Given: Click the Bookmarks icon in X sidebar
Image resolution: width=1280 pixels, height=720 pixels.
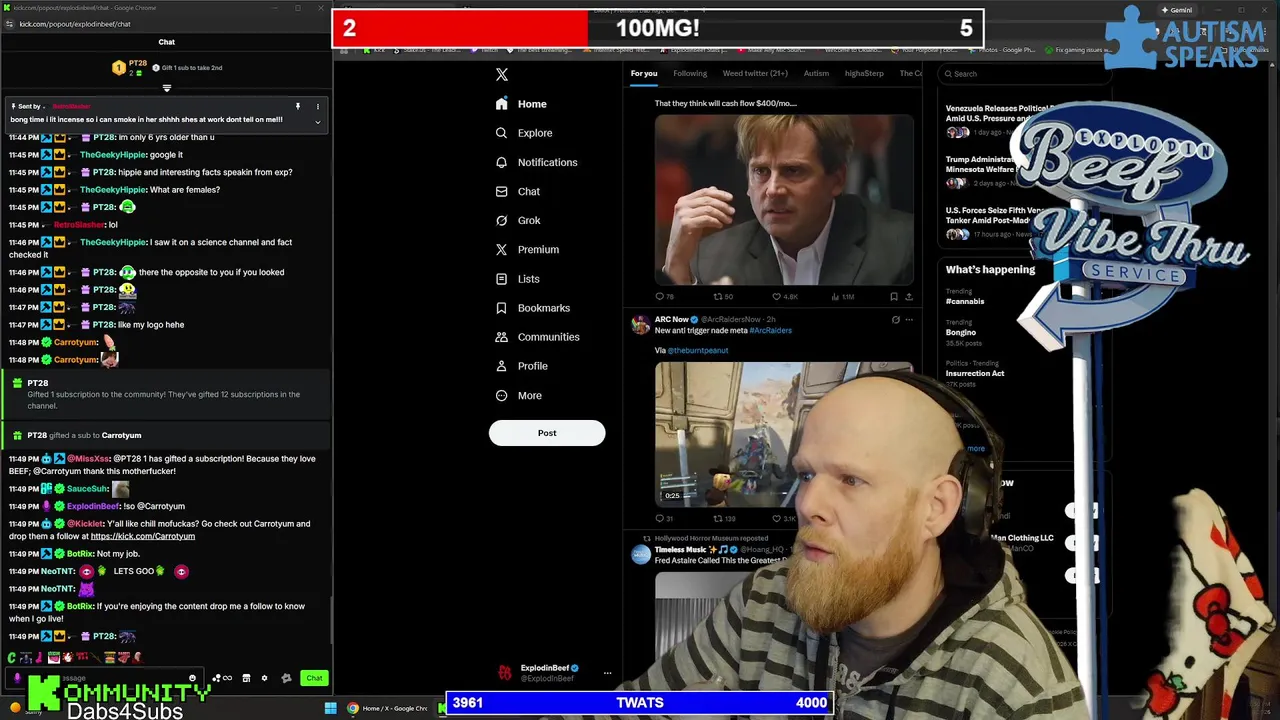Looking at the screenshot, I should (501, 308).
